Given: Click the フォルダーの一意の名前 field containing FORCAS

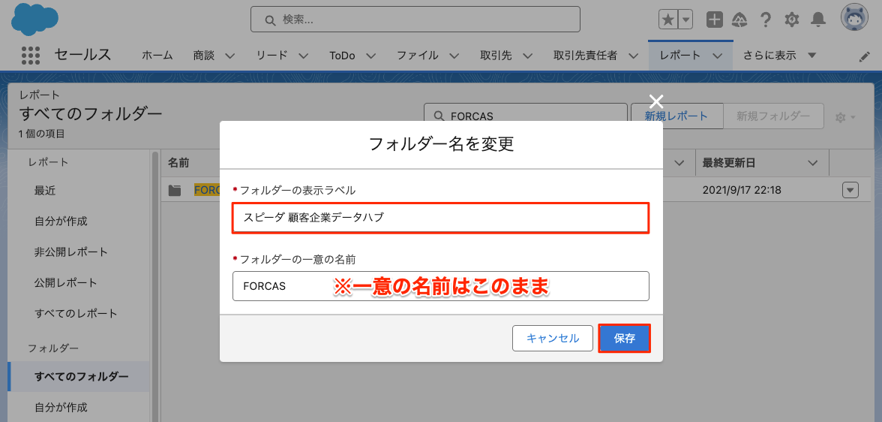Looking at the screenshot, I should 440,286.
